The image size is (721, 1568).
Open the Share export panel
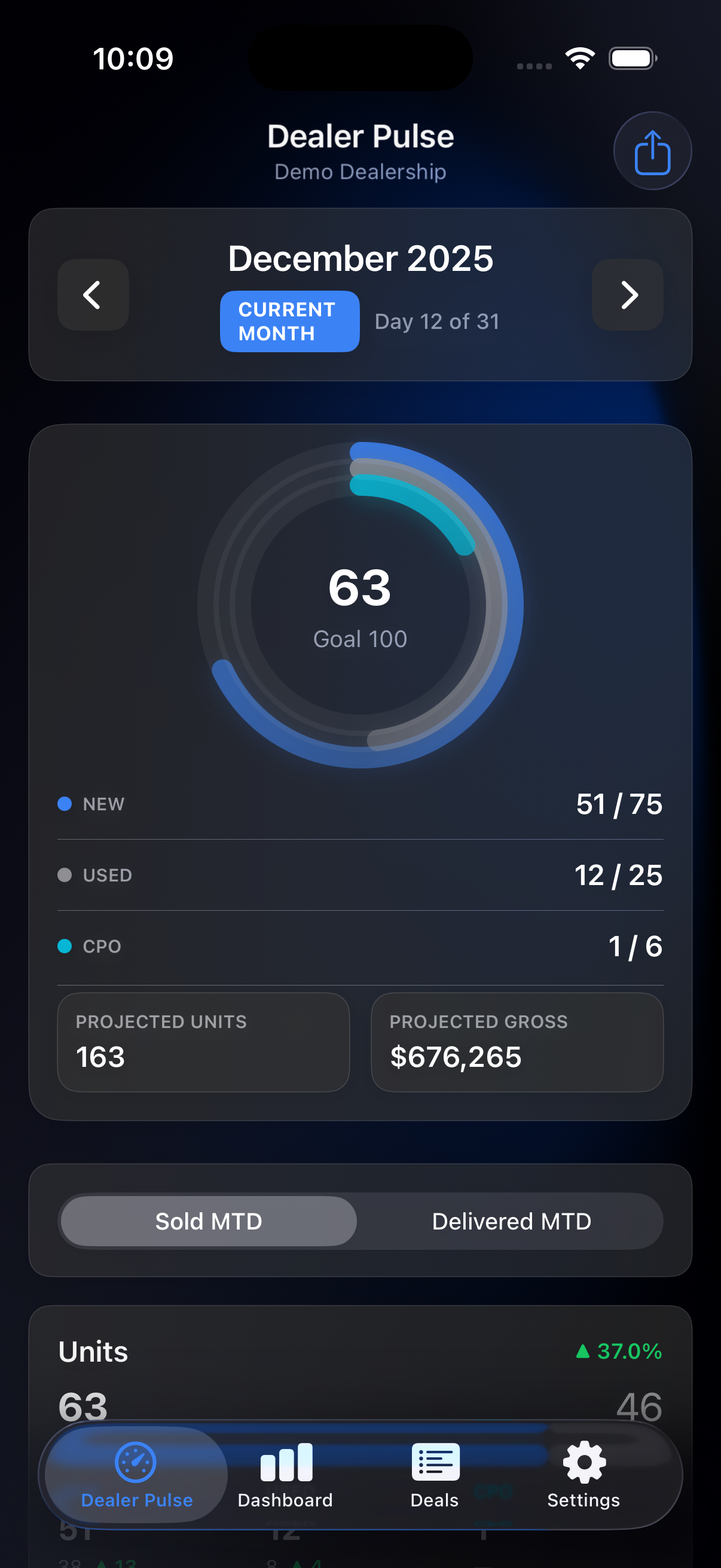tap(652, 150)
